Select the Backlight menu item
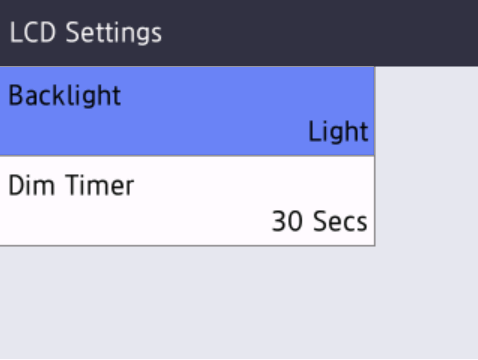 tap(187, 111)
